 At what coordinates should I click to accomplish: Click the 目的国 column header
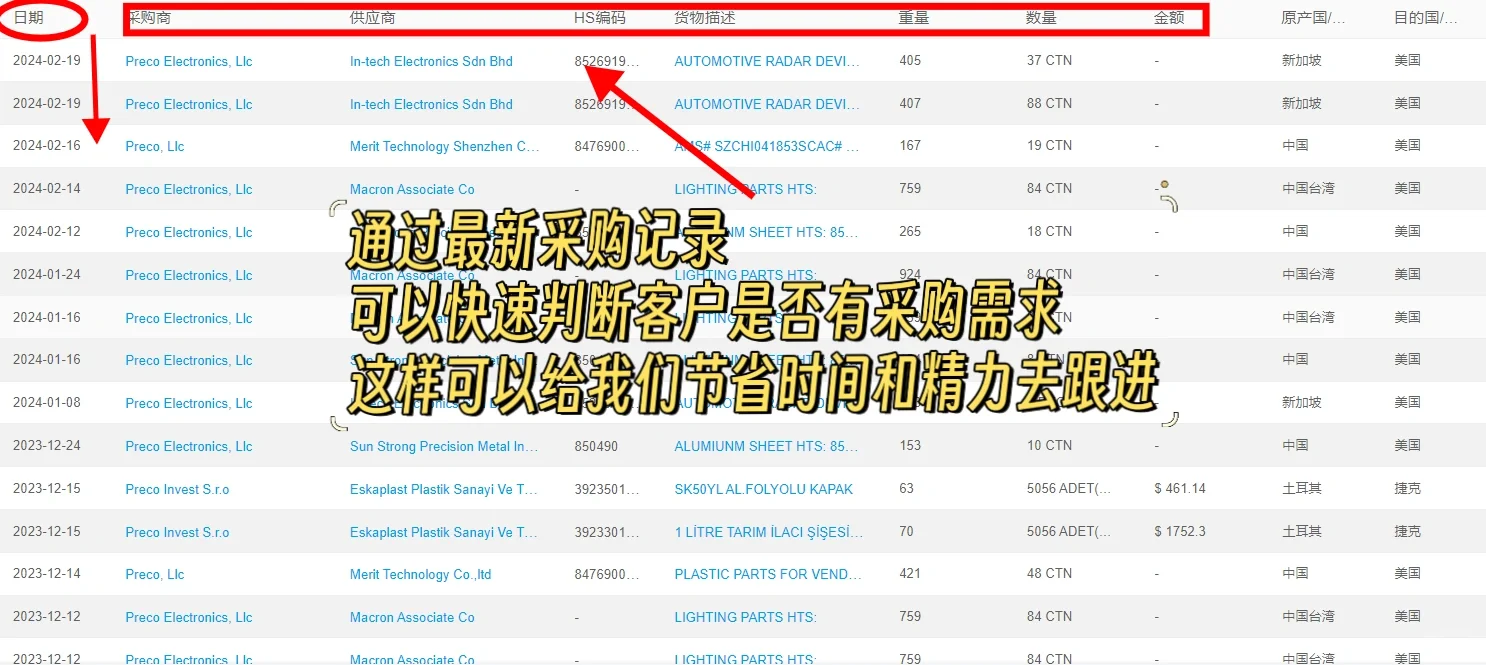coord(1426,18)
